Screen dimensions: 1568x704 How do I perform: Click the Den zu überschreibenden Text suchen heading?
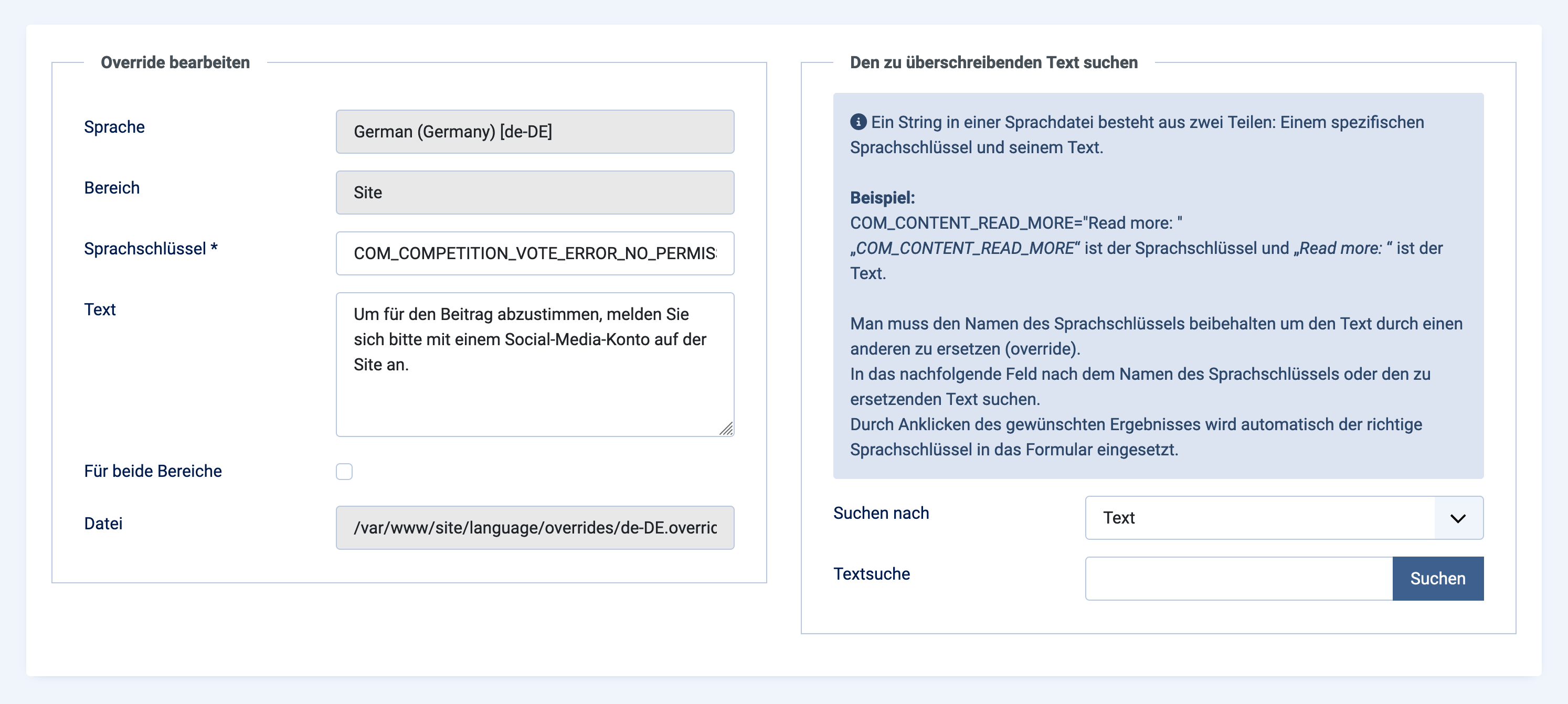(993, 62)
